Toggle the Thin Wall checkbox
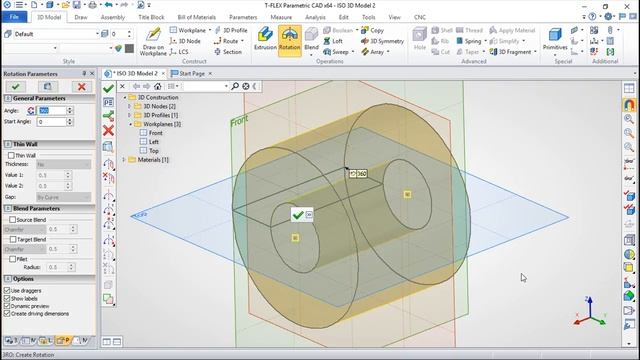Screen dimensions: 640x360 click(x=11, y=156)
